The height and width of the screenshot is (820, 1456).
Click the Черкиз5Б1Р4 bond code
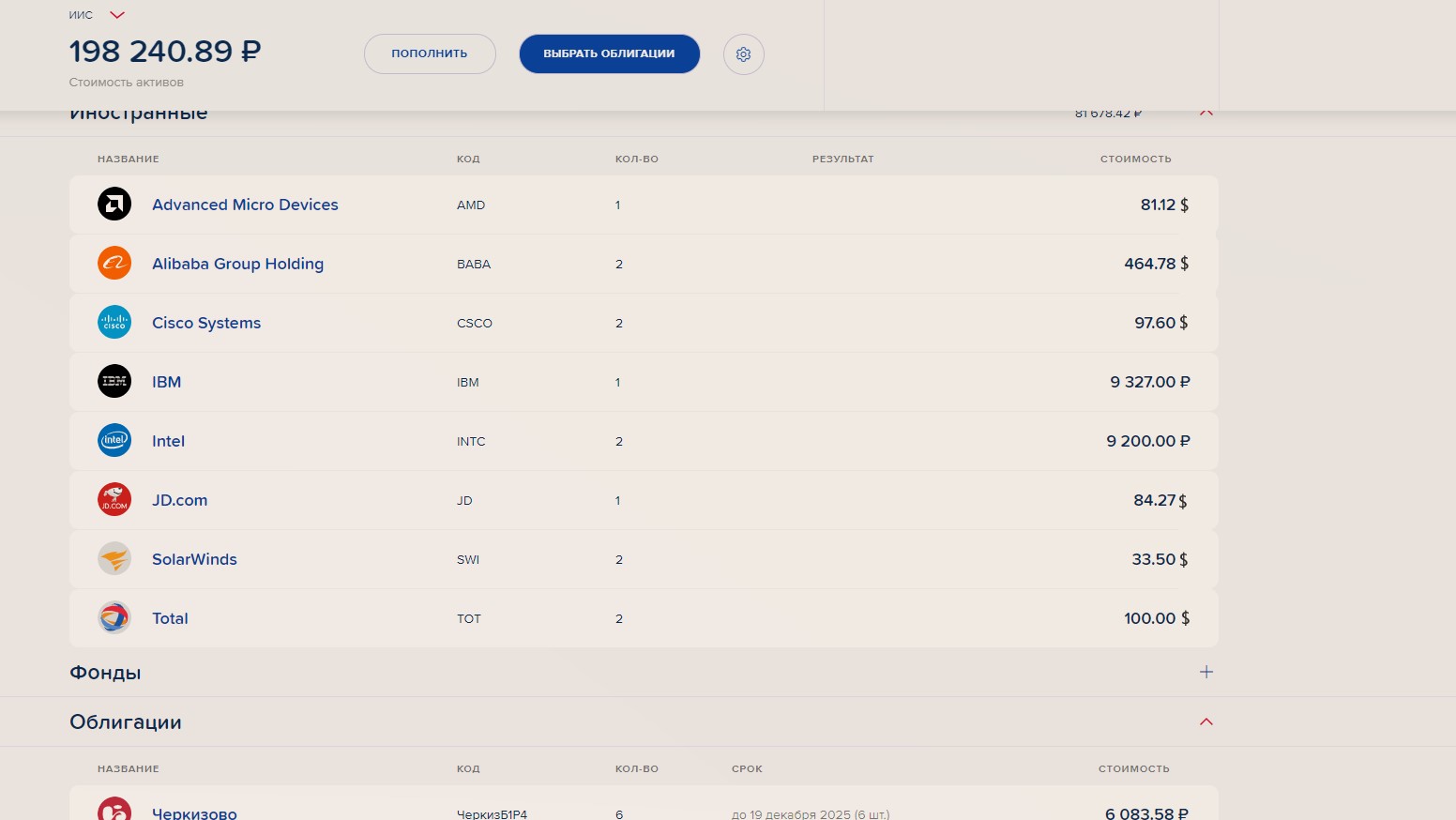pos(492,813)
